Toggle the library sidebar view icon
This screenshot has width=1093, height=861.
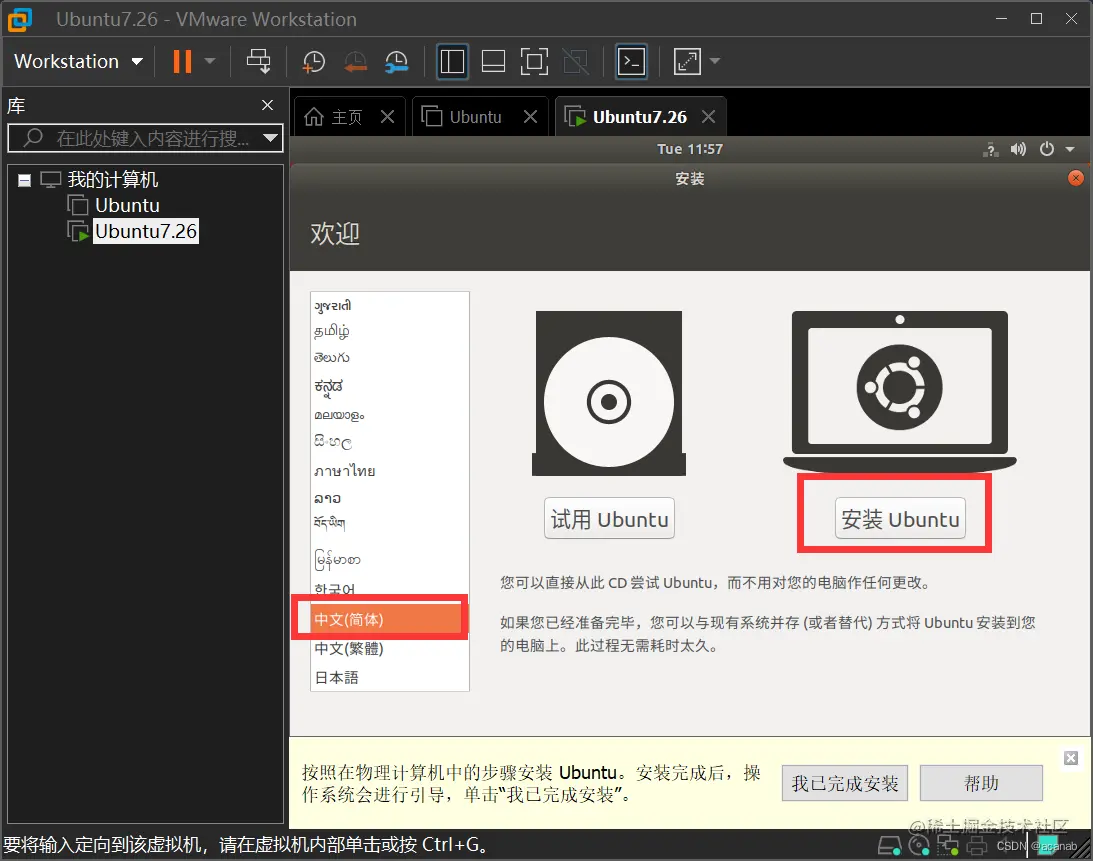tap(452, 61)
